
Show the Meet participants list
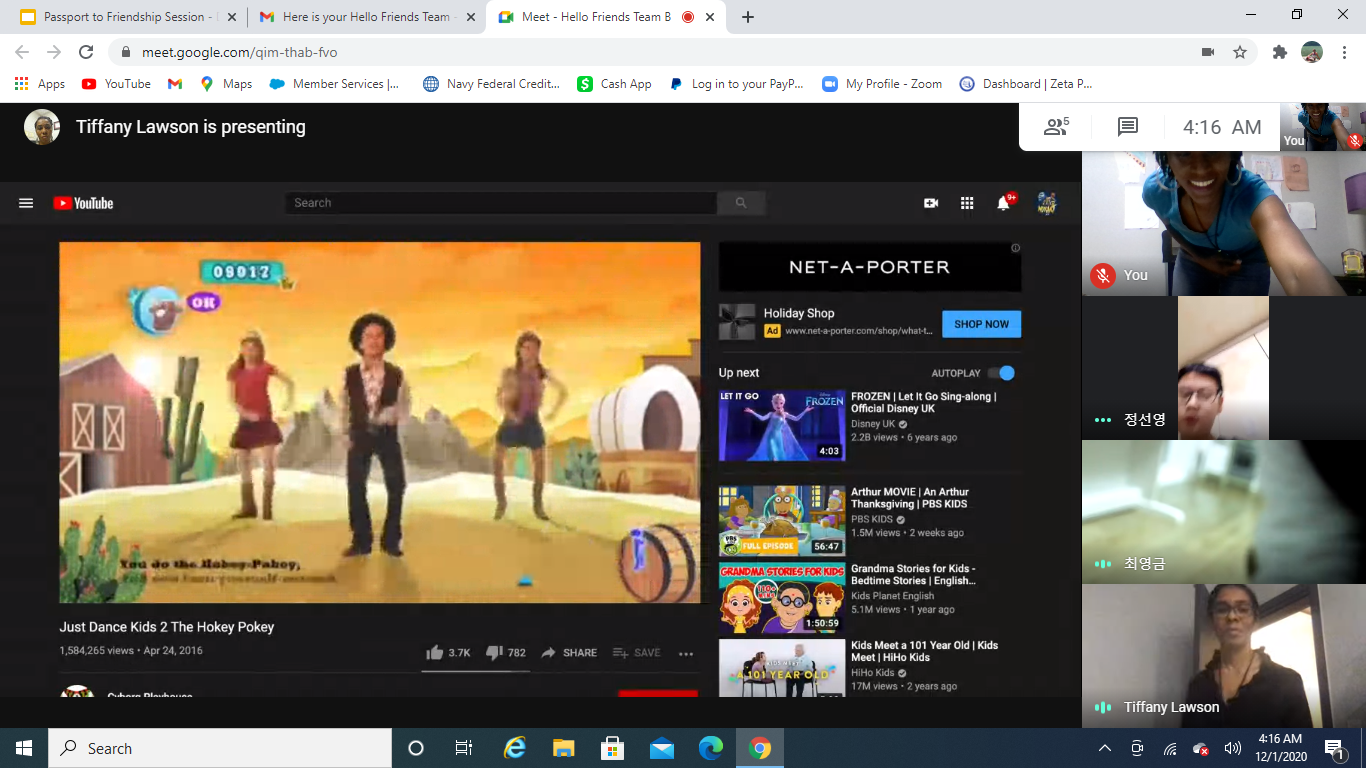coord(1057,127)
